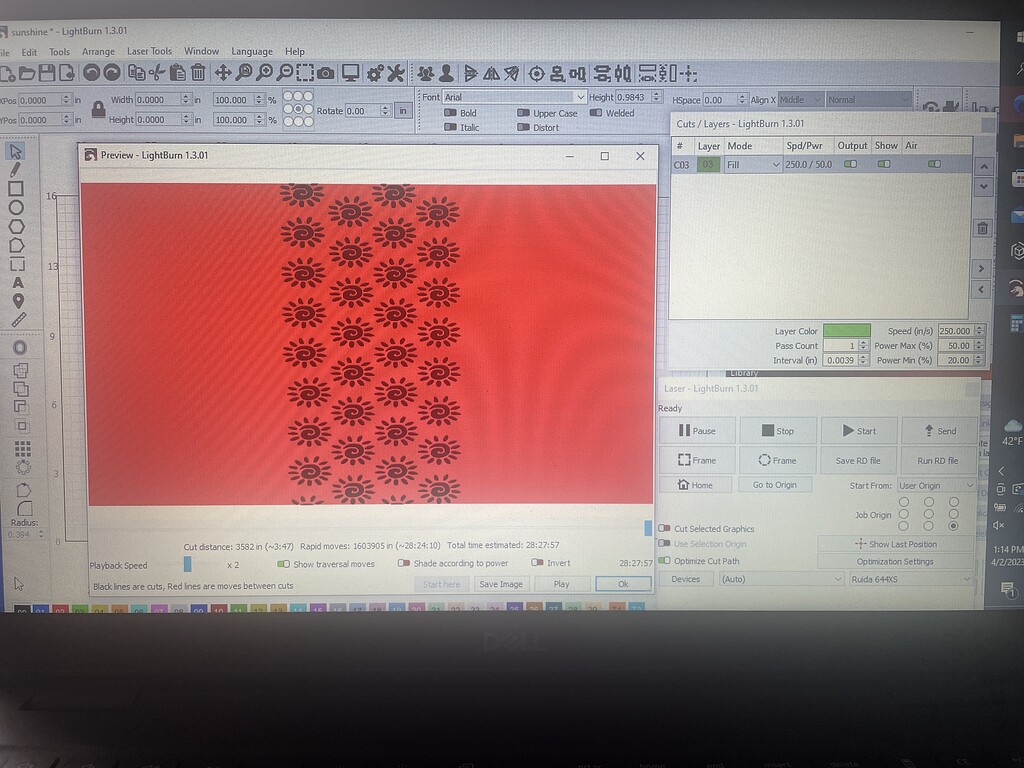
Task: Open the Camera capture tool
Action: 326,73
